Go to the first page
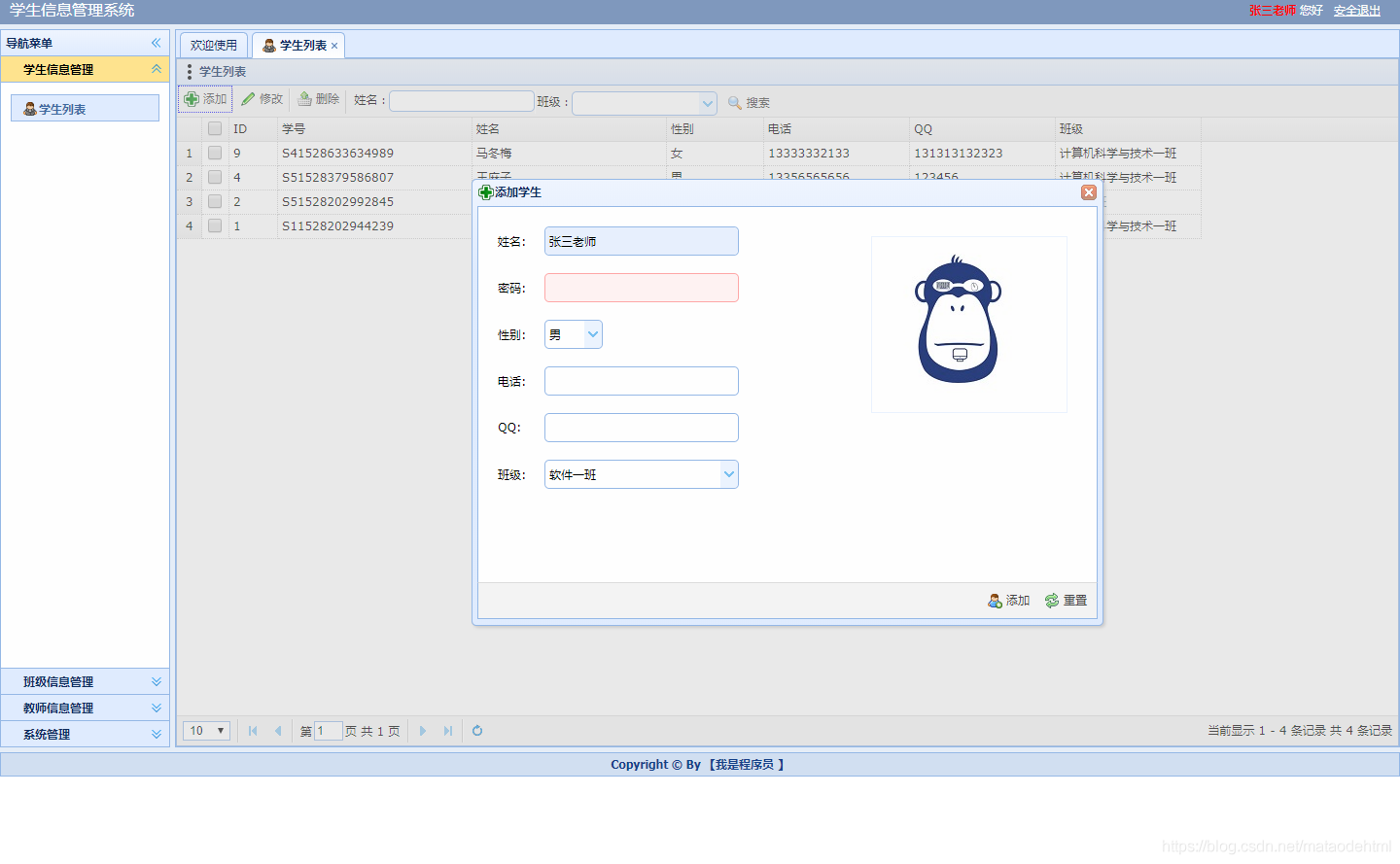Image resolution: width=1400 pixels, height=864 pixels. [253, 731]
